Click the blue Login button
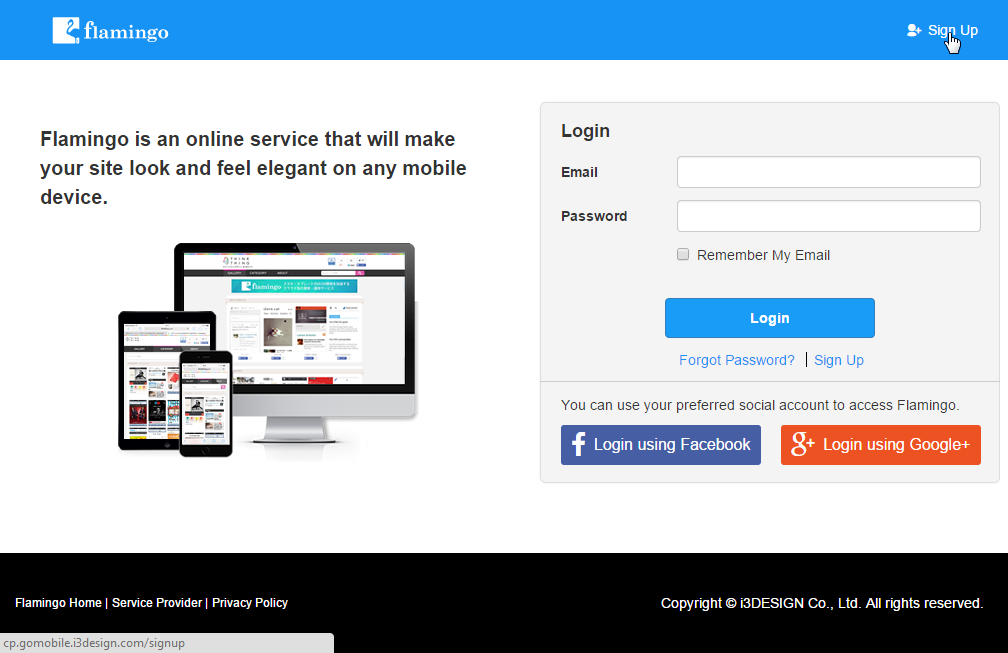 coord(770,318)
